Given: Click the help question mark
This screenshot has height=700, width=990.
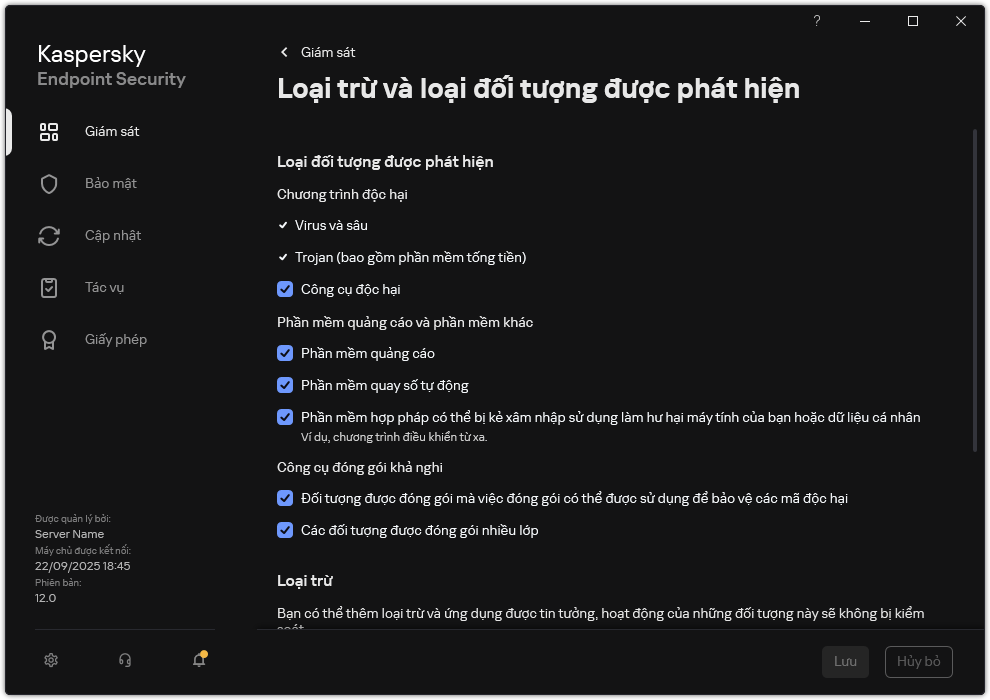Looking at the screenshot, I should (816, 21).
